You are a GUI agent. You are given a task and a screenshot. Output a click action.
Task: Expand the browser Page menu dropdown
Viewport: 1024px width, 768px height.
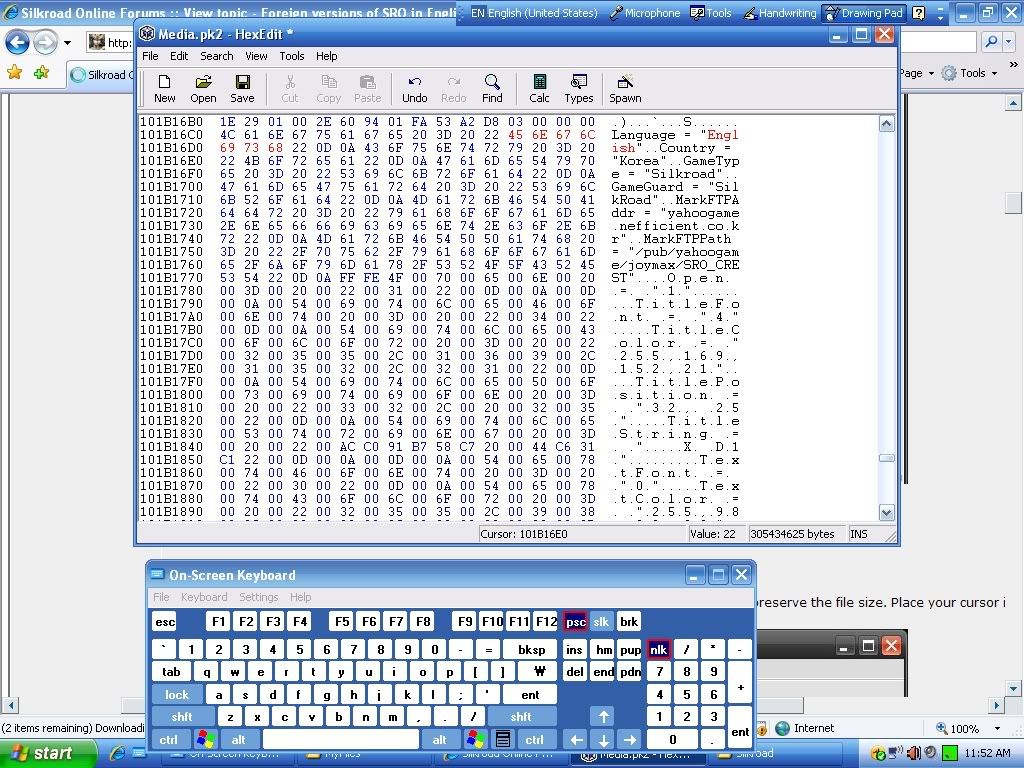pyautogui.click(x=931, y=73)
